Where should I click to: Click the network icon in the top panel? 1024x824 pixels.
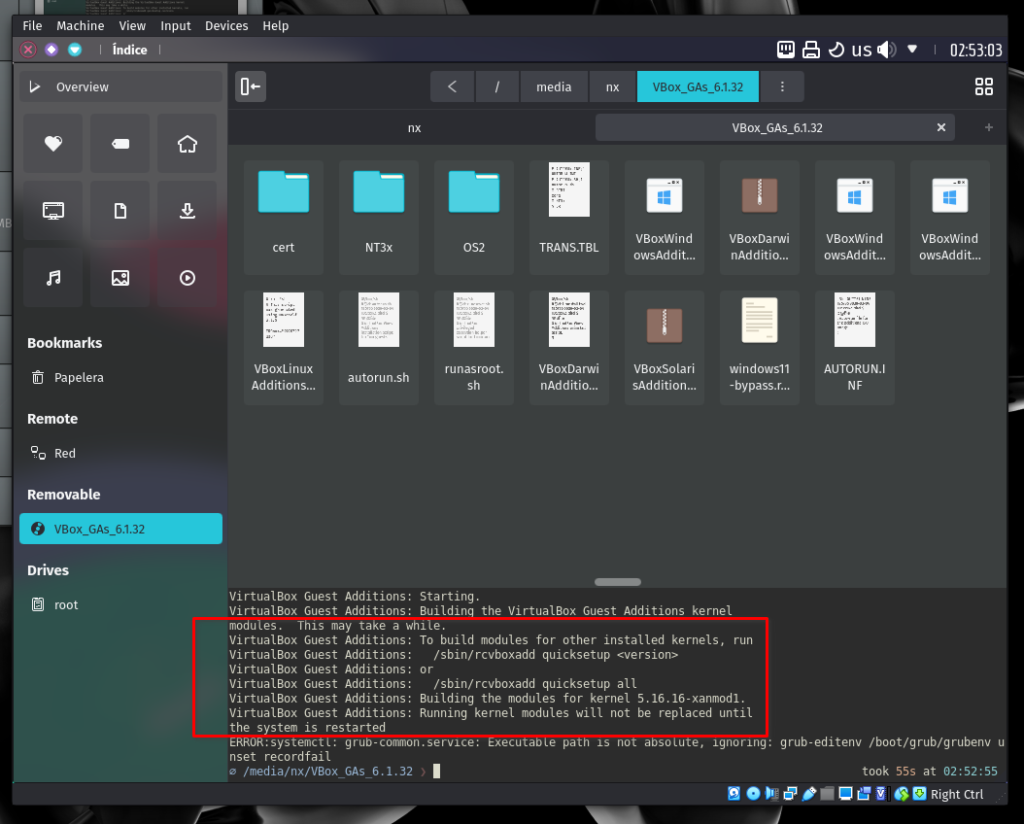coord(786,50)
